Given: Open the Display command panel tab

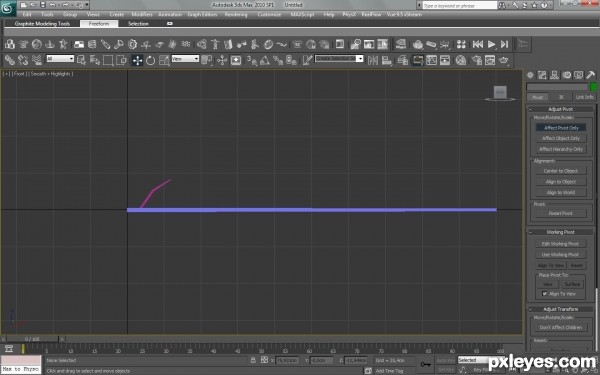Looking at the screenshot, I should coord(579,75).
